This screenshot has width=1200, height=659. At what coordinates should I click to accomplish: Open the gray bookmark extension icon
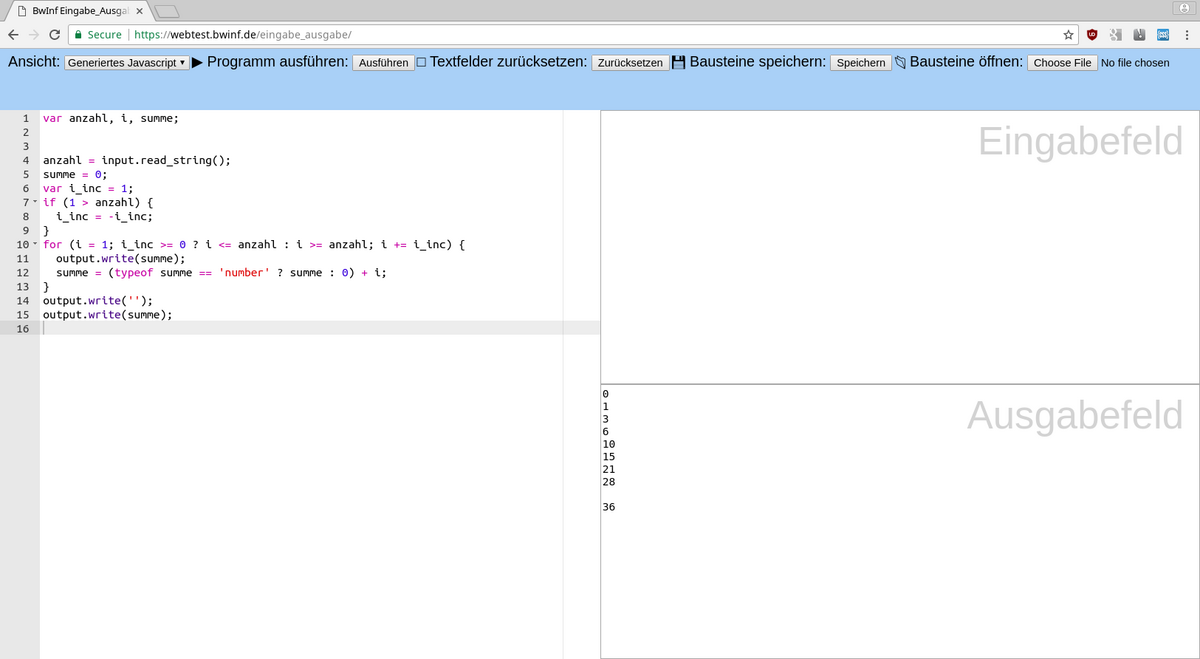click(x=1140, y=34)
